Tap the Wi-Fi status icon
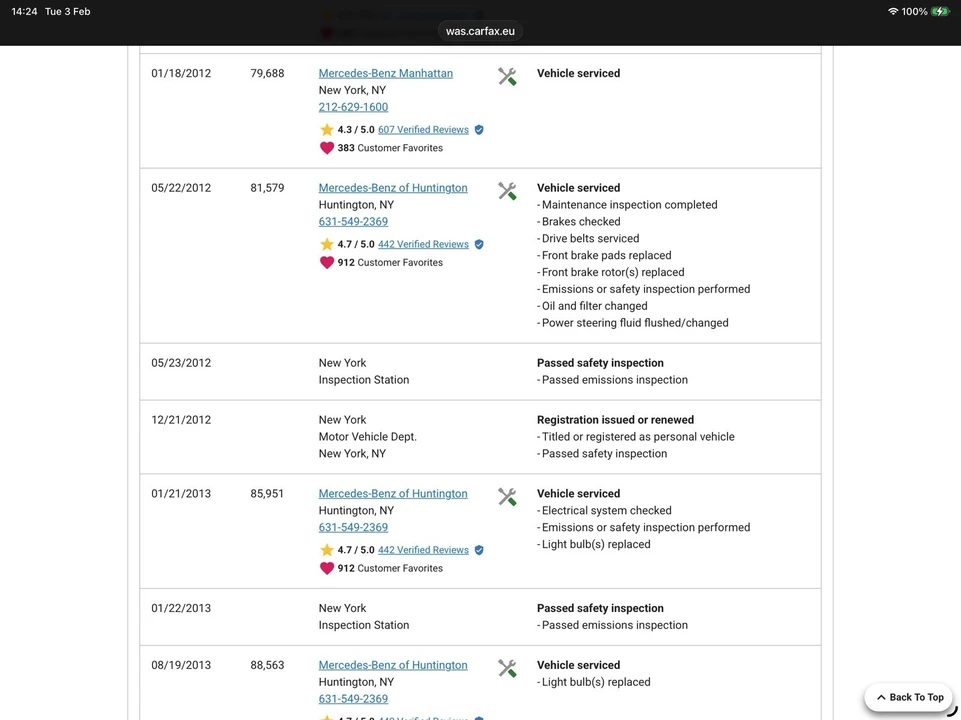The width and height of the screenshot is (961, 720). point(893,11)
